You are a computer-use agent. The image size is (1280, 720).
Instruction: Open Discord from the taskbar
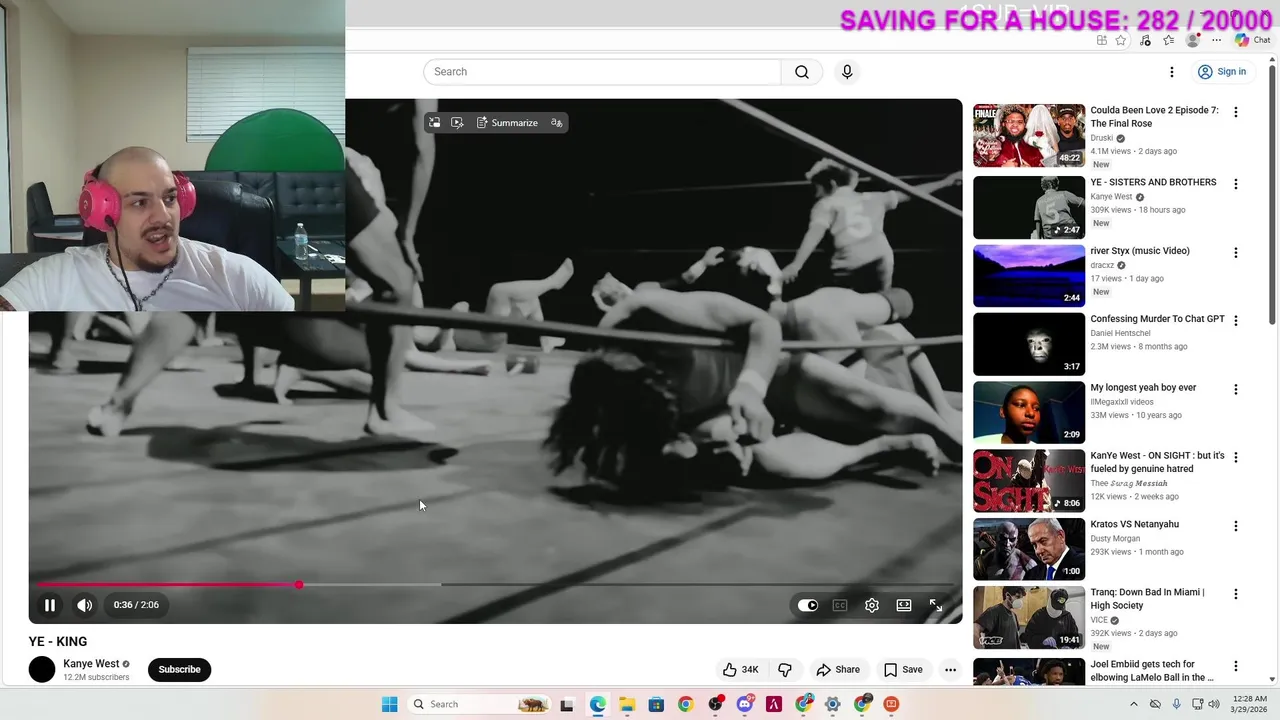(x=744, y=704)
